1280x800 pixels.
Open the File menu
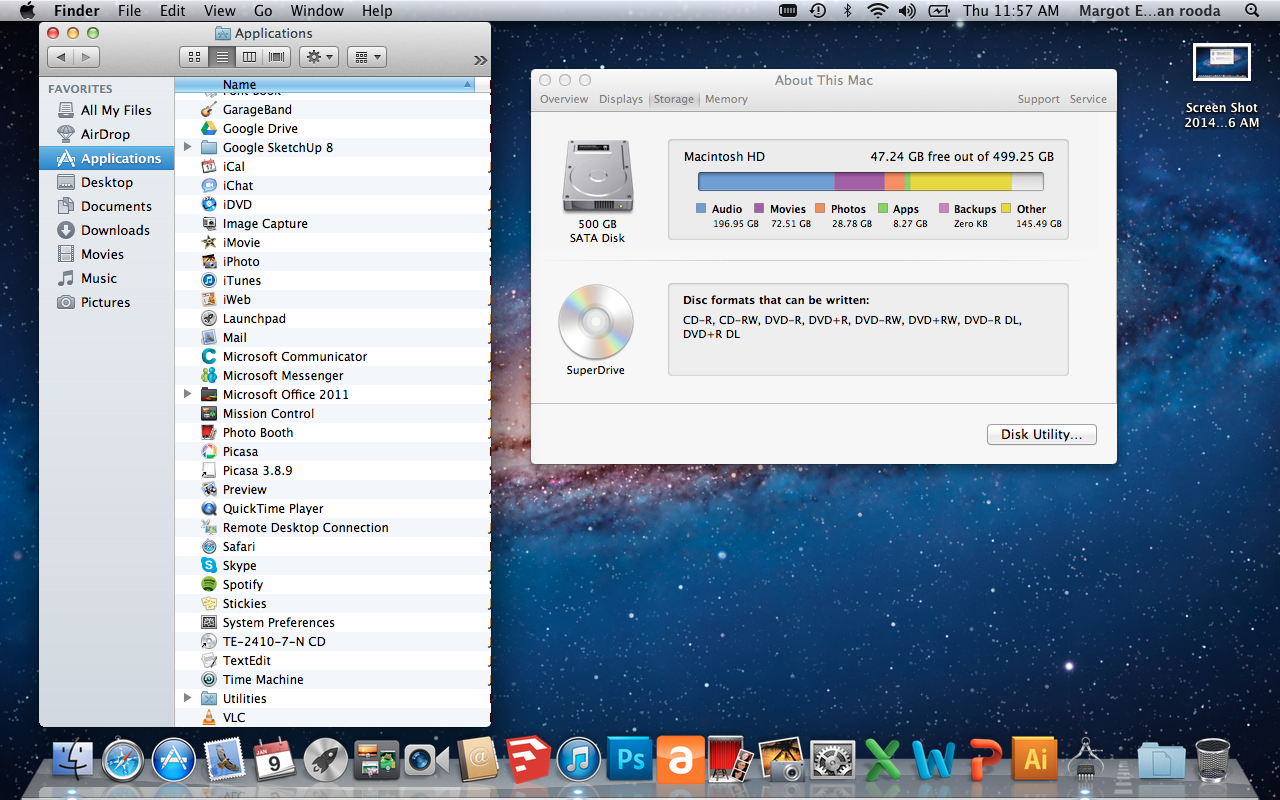coord(129,11)
